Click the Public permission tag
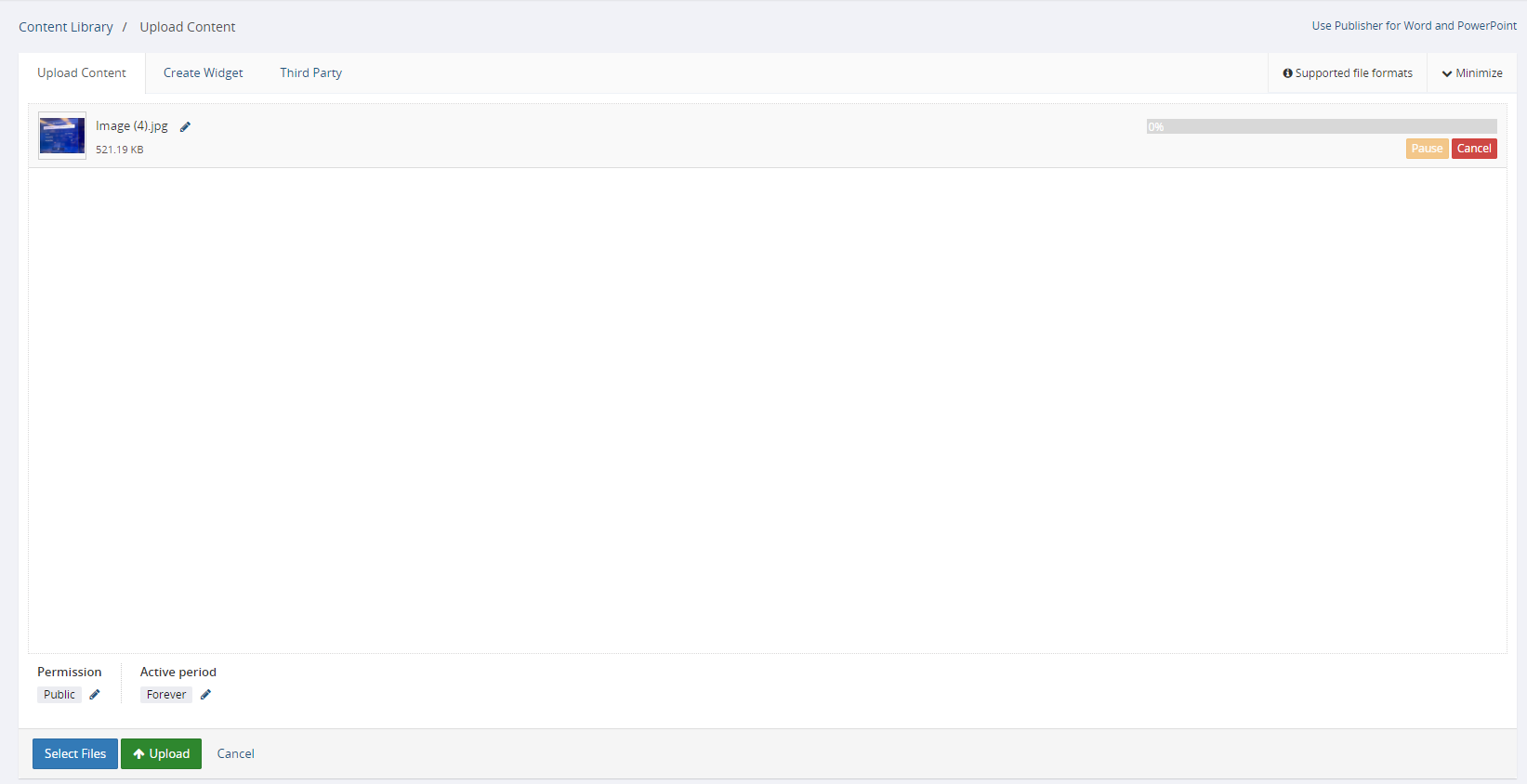The height and width of the screenshot is (784, 1527). (x=59, y=695)
